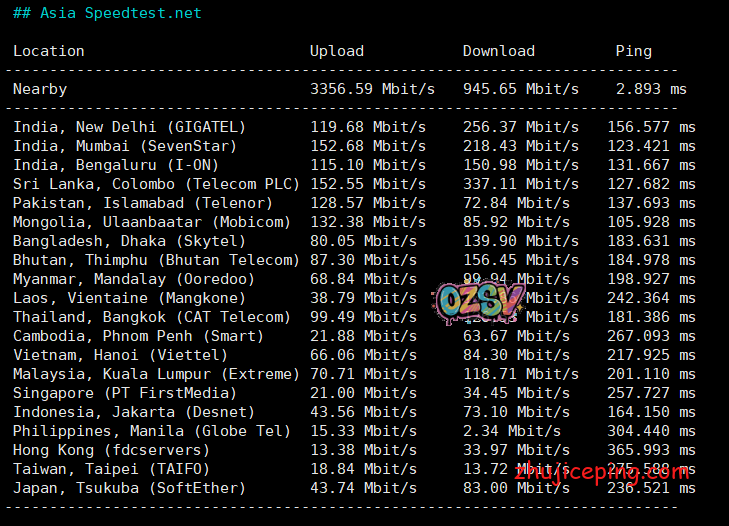Click the Pakistan, Islamabad (Telenor) row
Image resolution: width=729 pixels, height=526 pixels.
[x=142, y=203]
